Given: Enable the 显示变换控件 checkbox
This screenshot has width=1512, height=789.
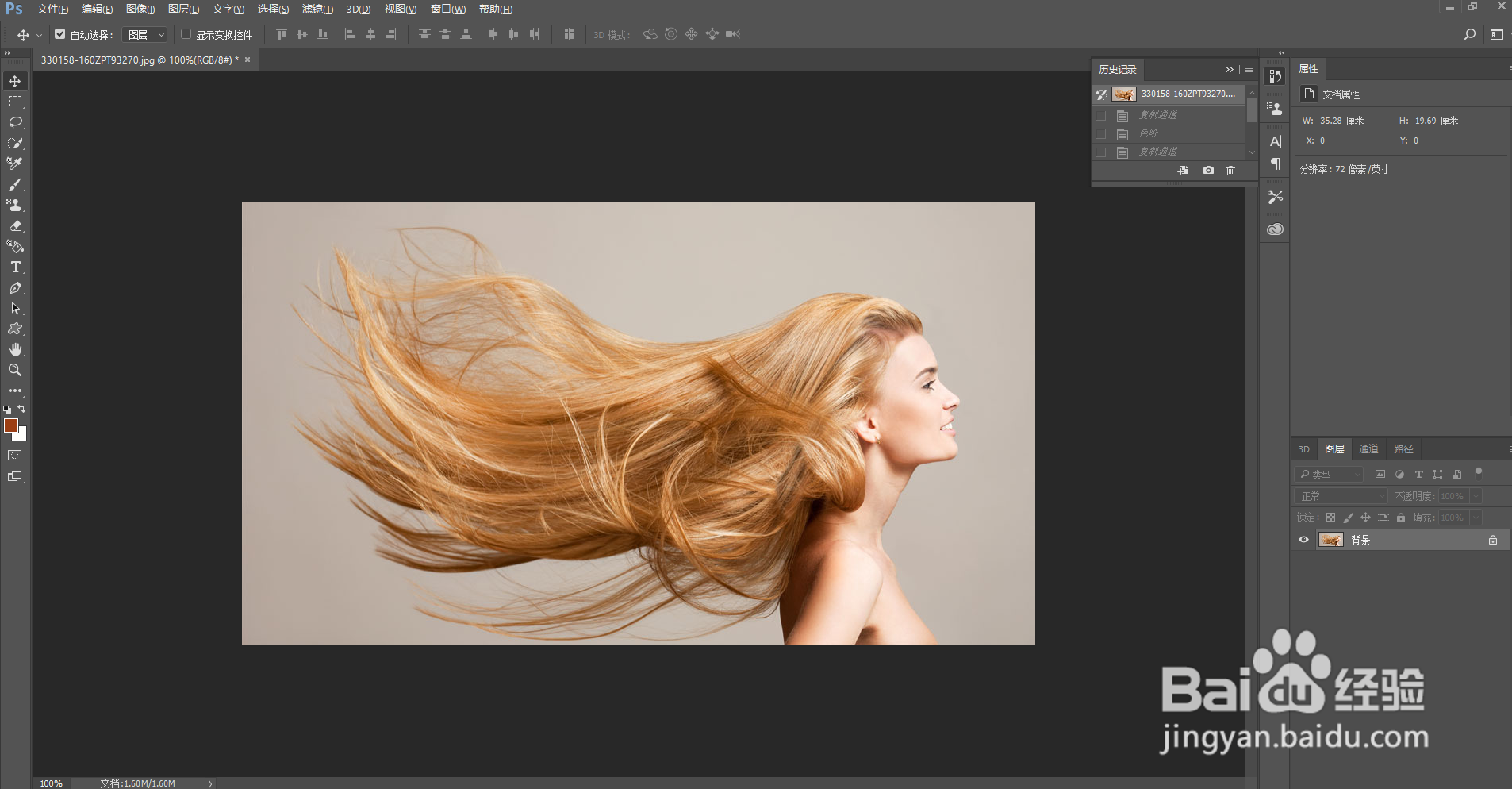Looking at the screenshot, I should click(186, 34).
